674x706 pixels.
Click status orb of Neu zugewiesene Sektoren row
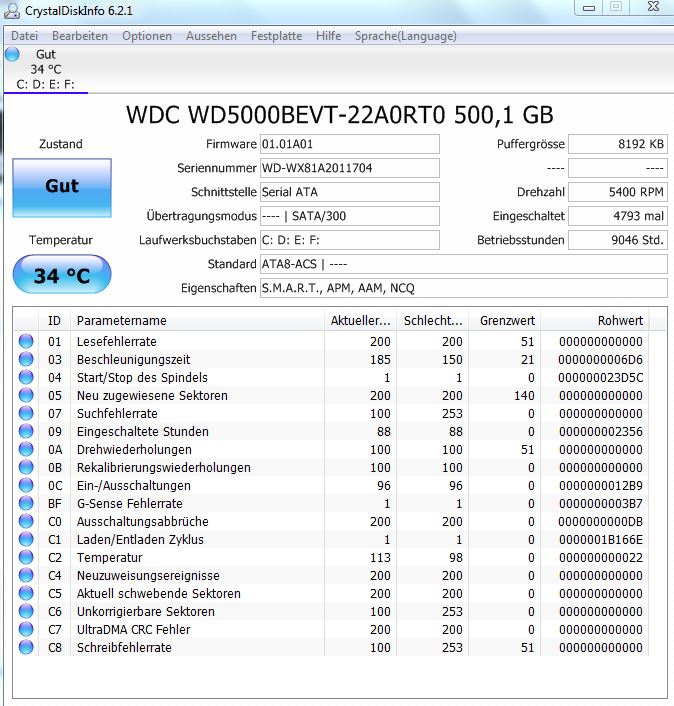click(x=26, y=395)
